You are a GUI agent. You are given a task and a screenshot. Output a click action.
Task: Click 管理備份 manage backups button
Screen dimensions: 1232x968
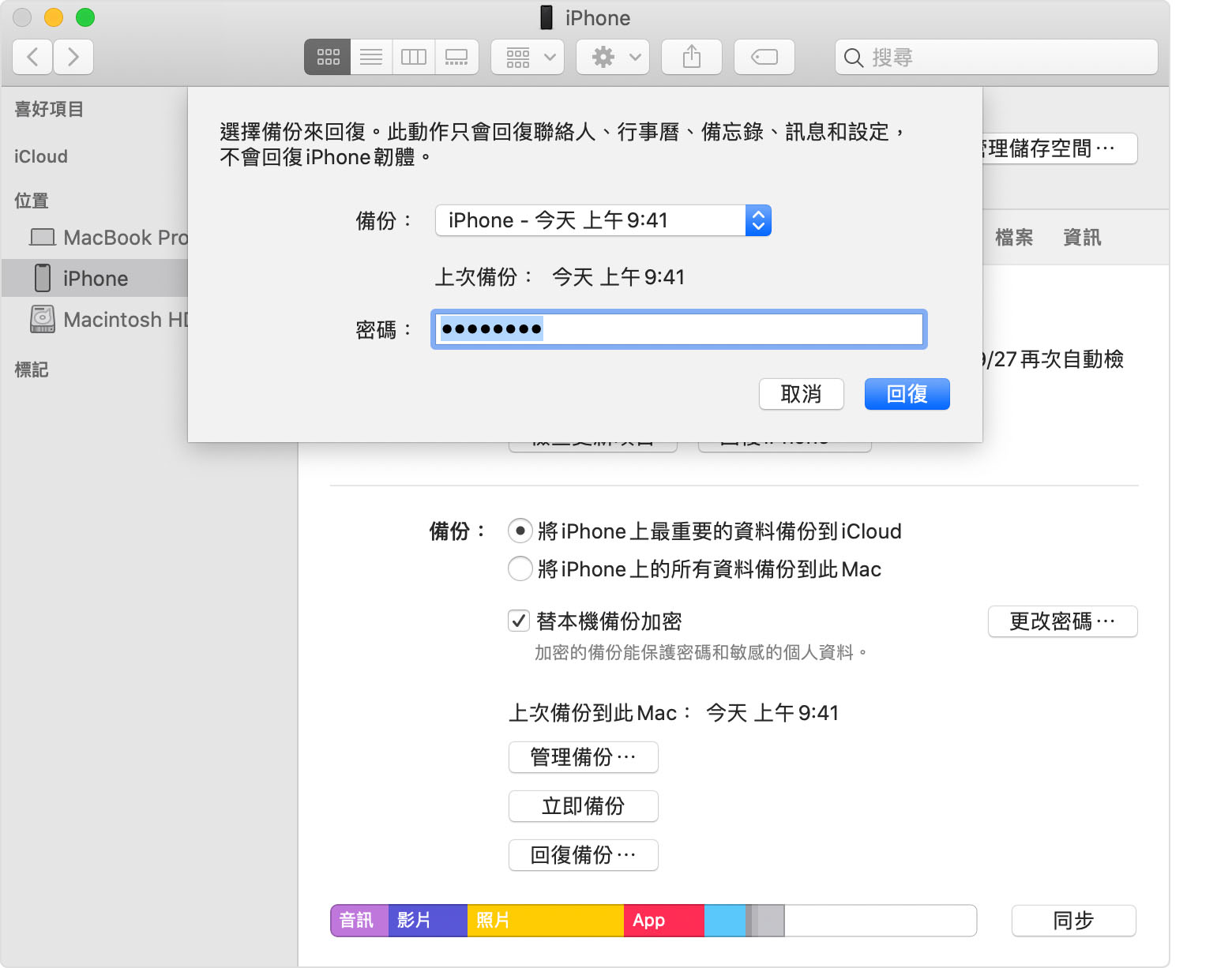pos(584,757)
